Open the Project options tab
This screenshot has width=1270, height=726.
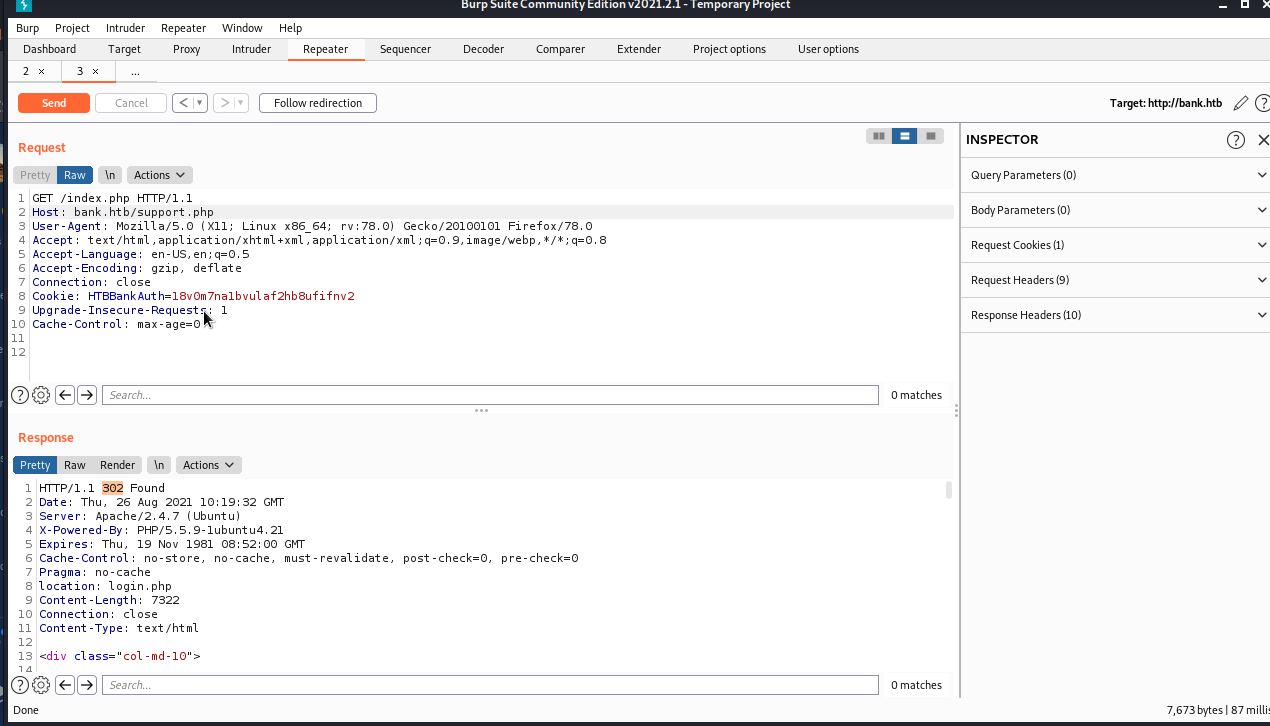(x=729, y=49)
